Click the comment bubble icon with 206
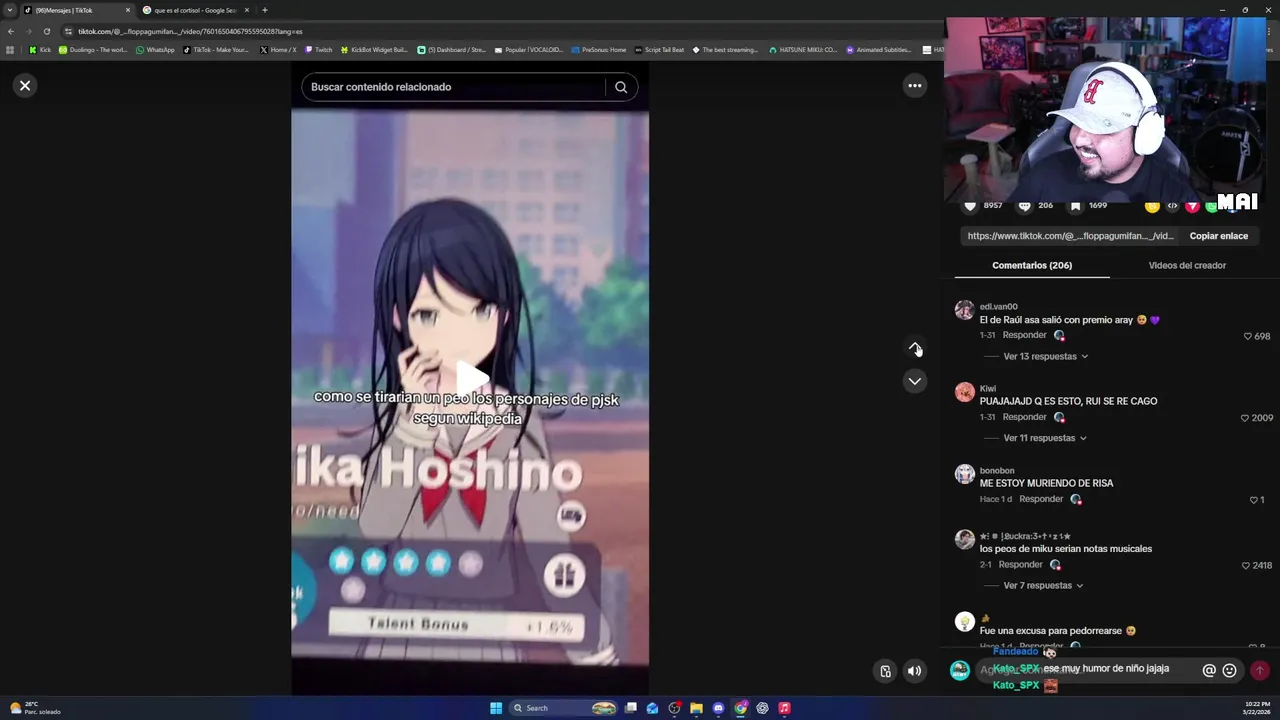Image resolution: width=1280 pixels, height=720 pixels. pos(1024,206)
